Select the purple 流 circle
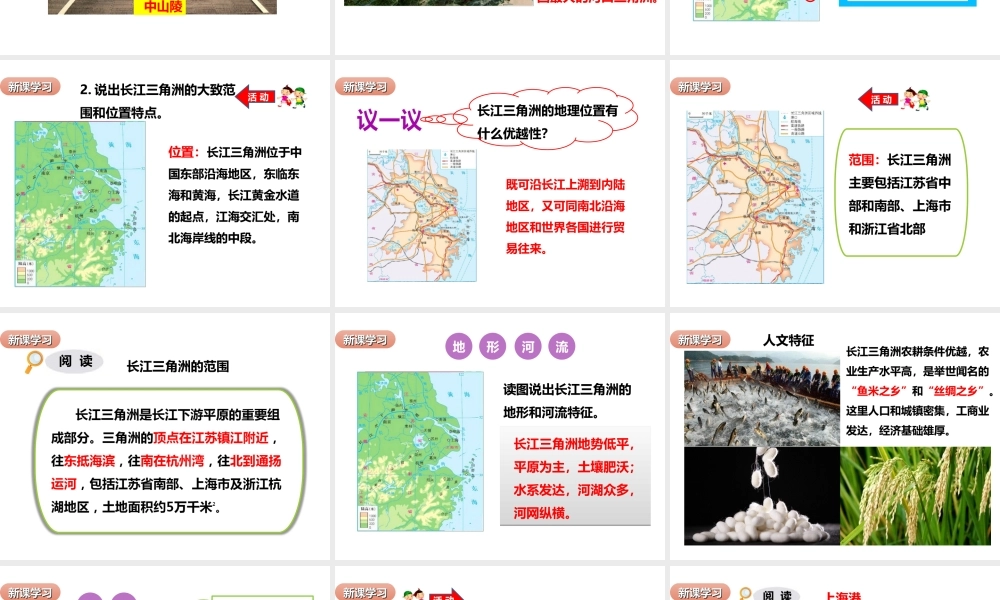Screen dimensions: 1000x600 [x=562, y=346]
